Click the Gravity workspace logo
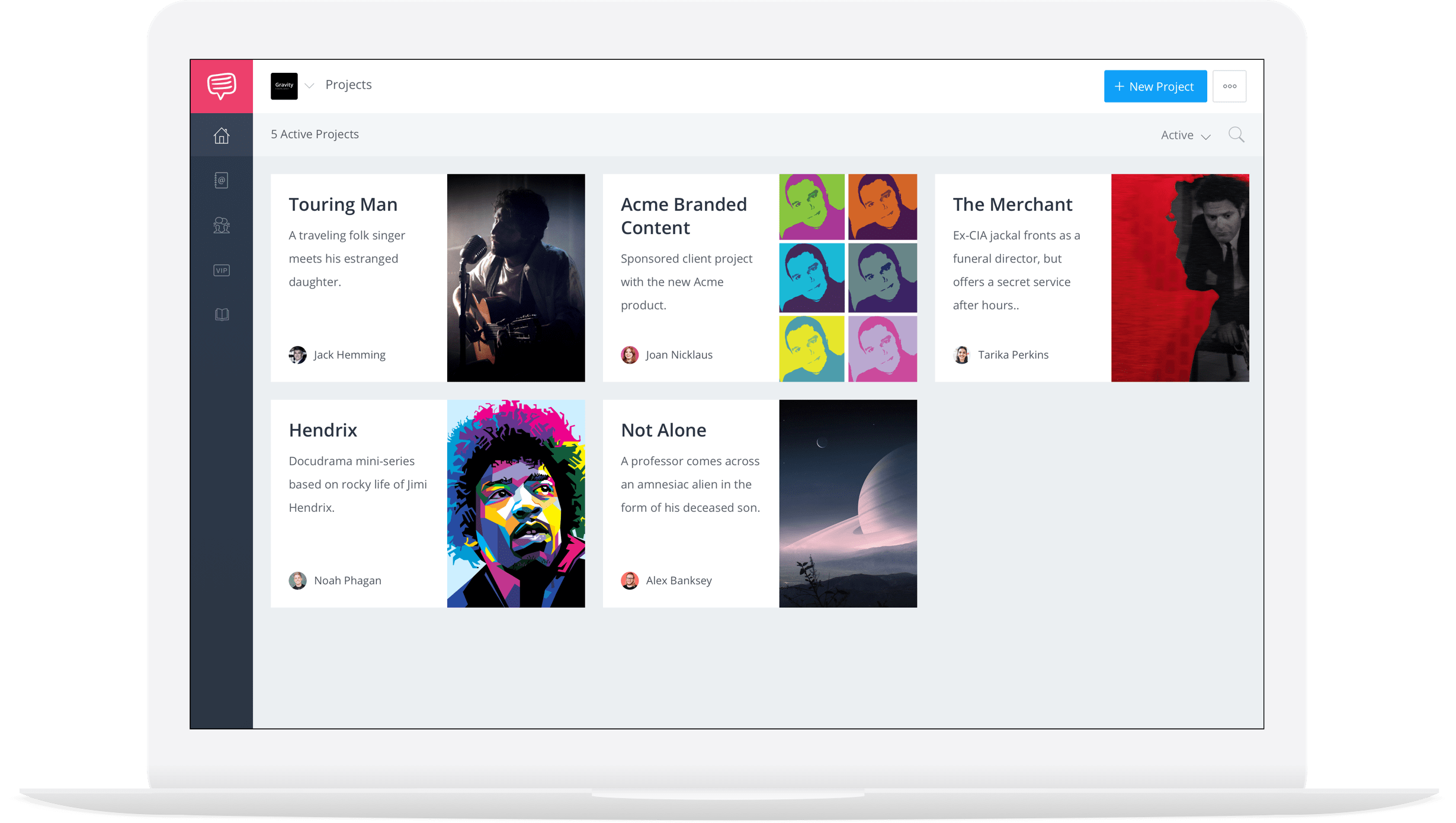The width and height of the screenshot is (1456, 823). tap(285, 86)
